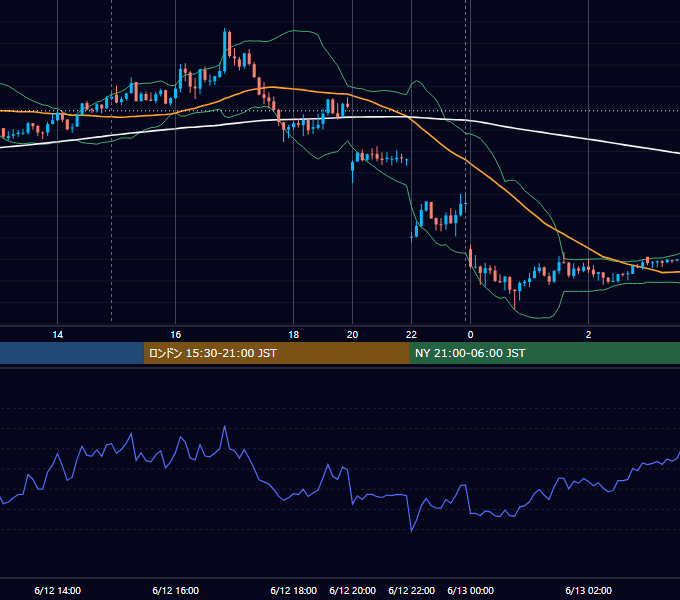Click the dashed crosshair line at 0 o'clock
The height and width of the screenshot is (600, 680).
point(466,160)
